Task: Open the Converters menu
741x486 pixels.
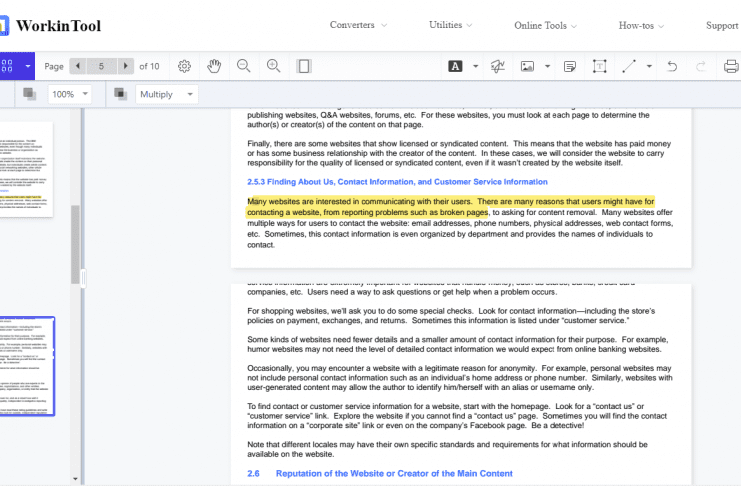Action: coord(358,25)
